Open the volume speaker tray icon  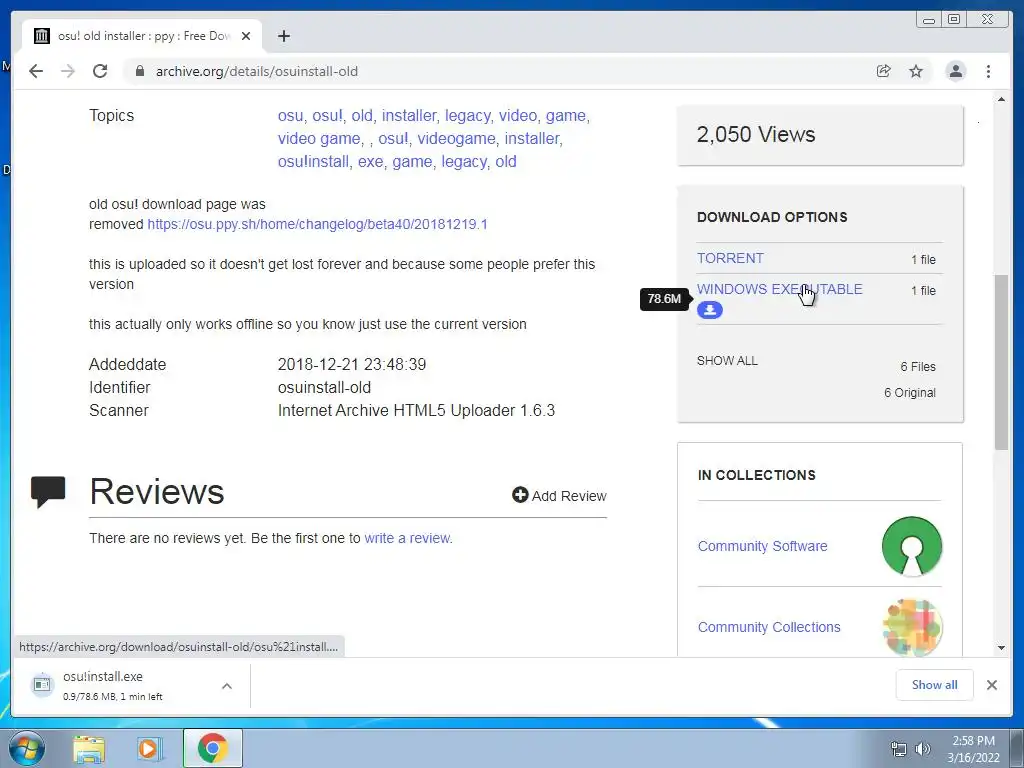(x=922, y=749)
